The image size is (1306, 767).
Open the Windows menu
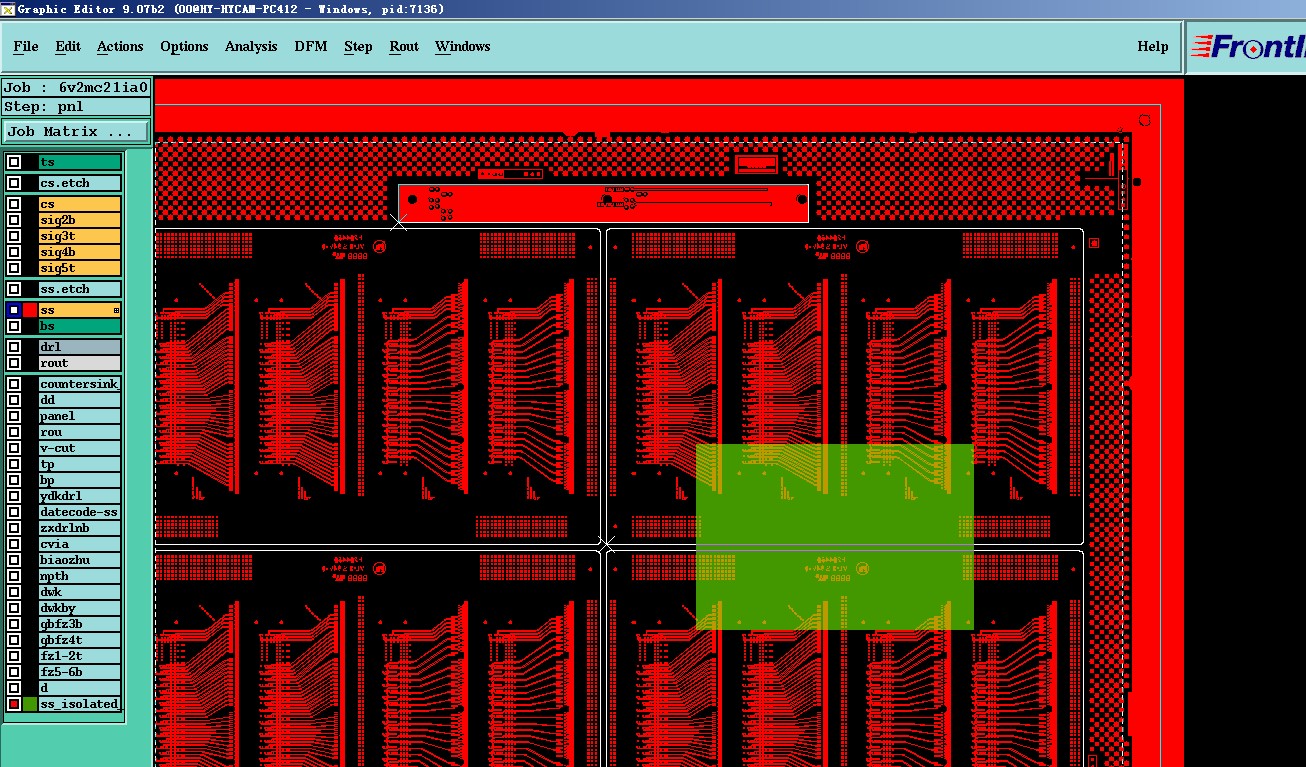(462, 46)
